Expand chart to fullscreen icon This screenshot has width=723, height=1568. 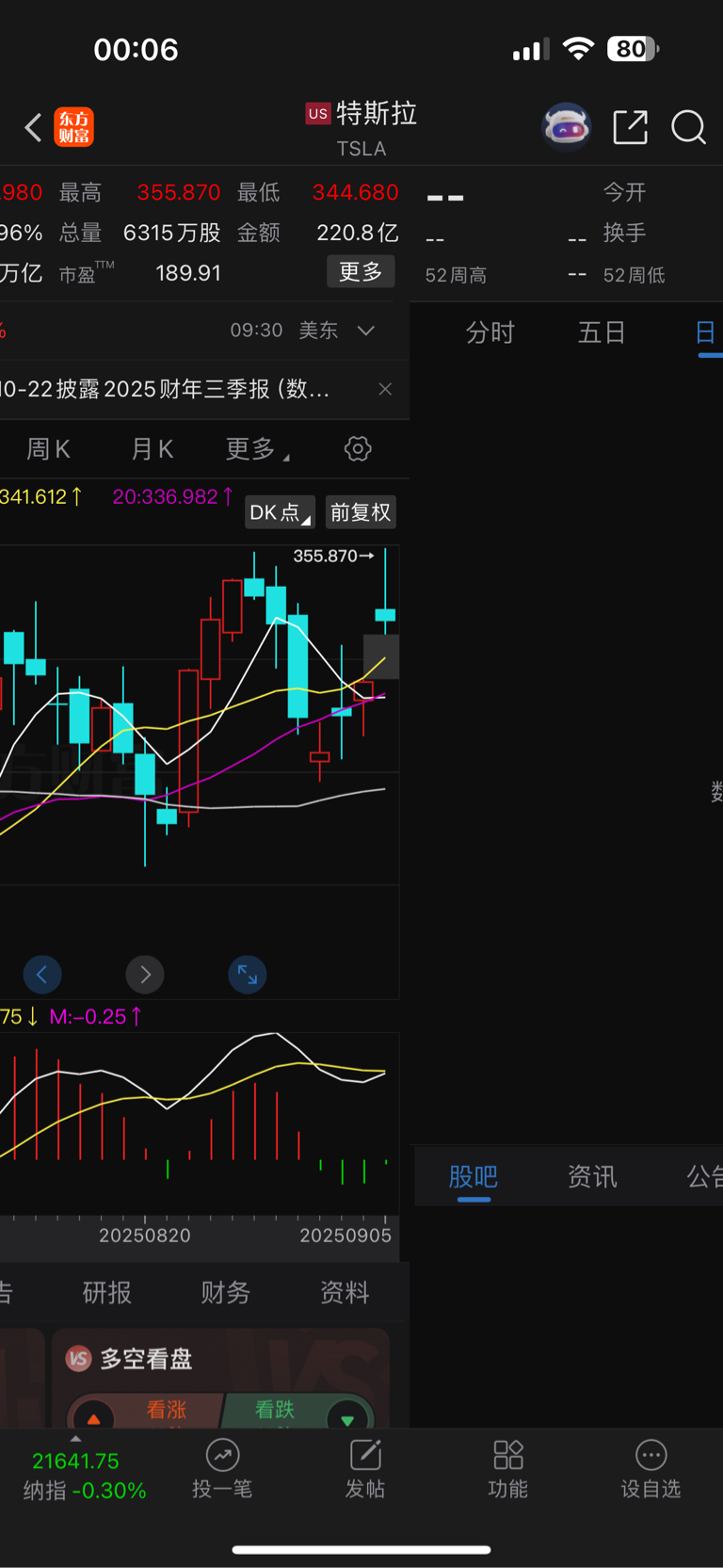248,974
